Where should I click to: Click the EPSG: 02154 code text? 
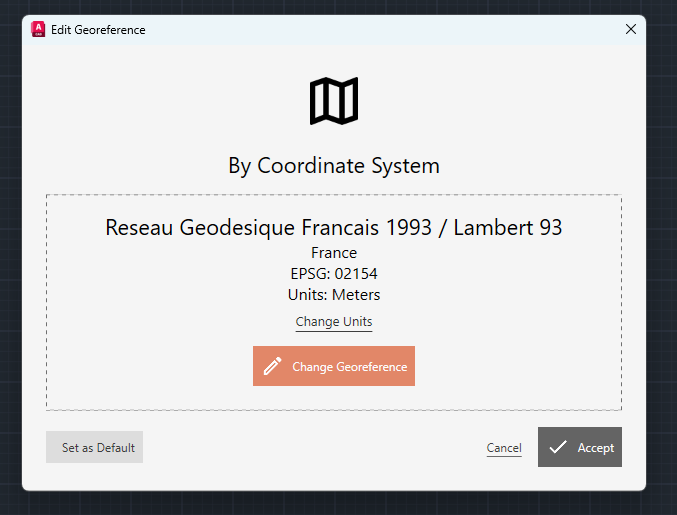tap(334, 274)
